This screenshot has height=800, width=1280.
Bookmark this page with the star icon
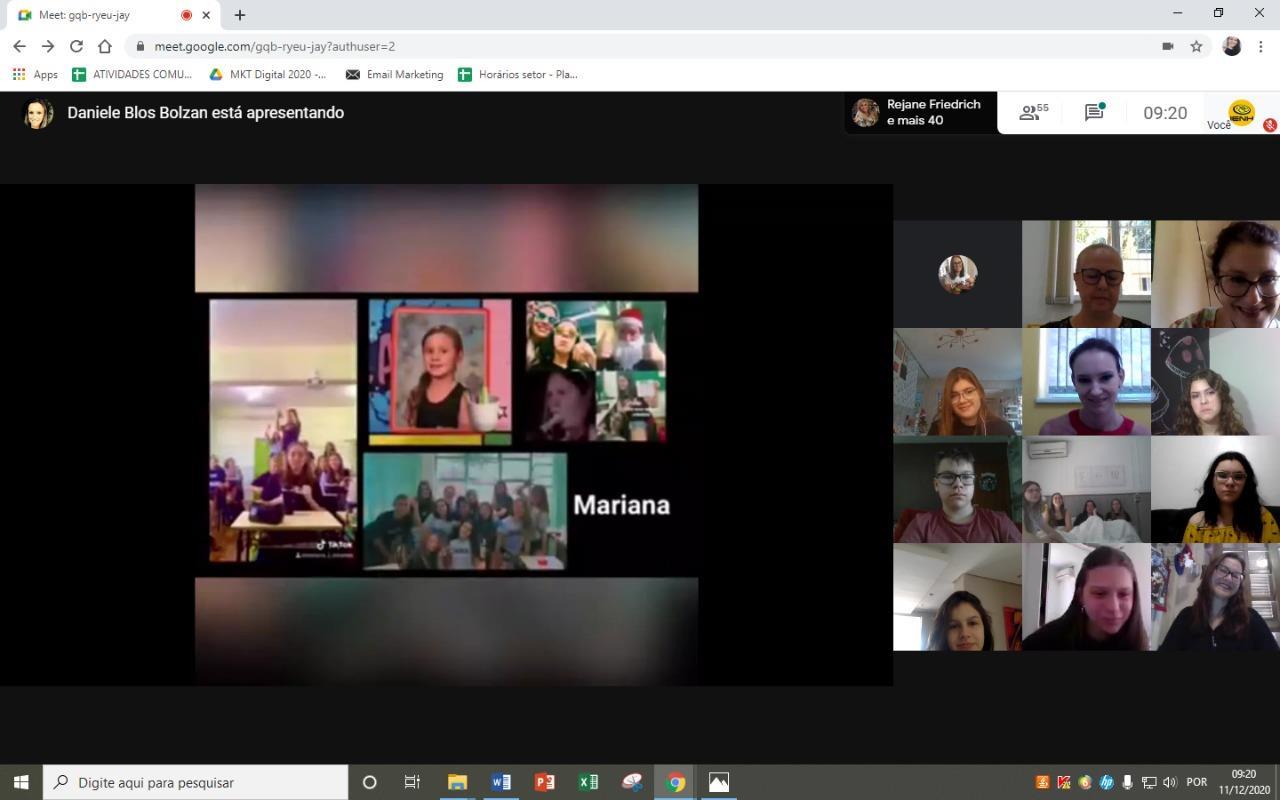pos(1196,46)
